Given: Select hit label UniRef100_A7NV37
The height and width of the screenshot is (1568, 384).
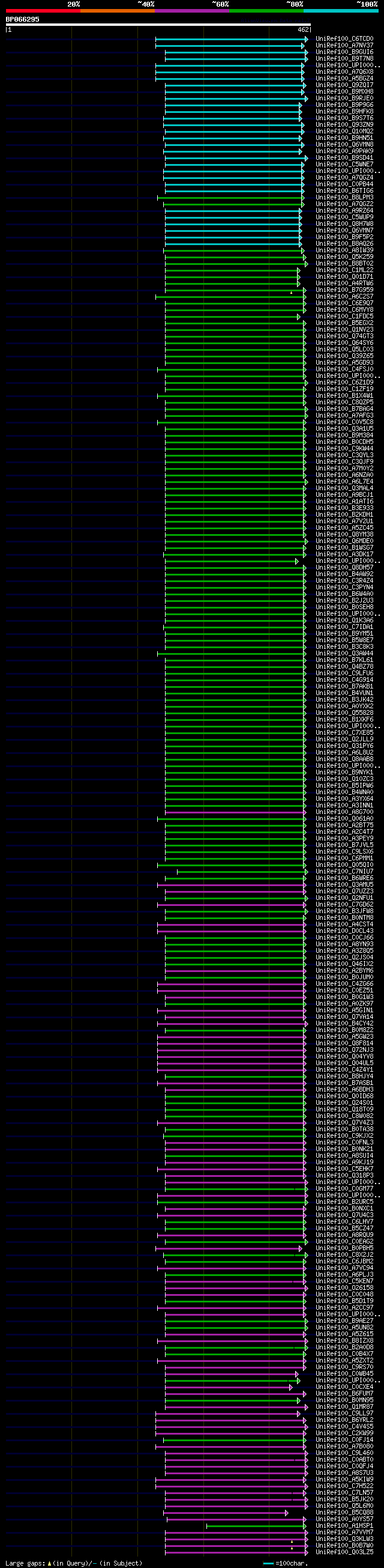Looking at the screenshot, I should coord(344,46).
